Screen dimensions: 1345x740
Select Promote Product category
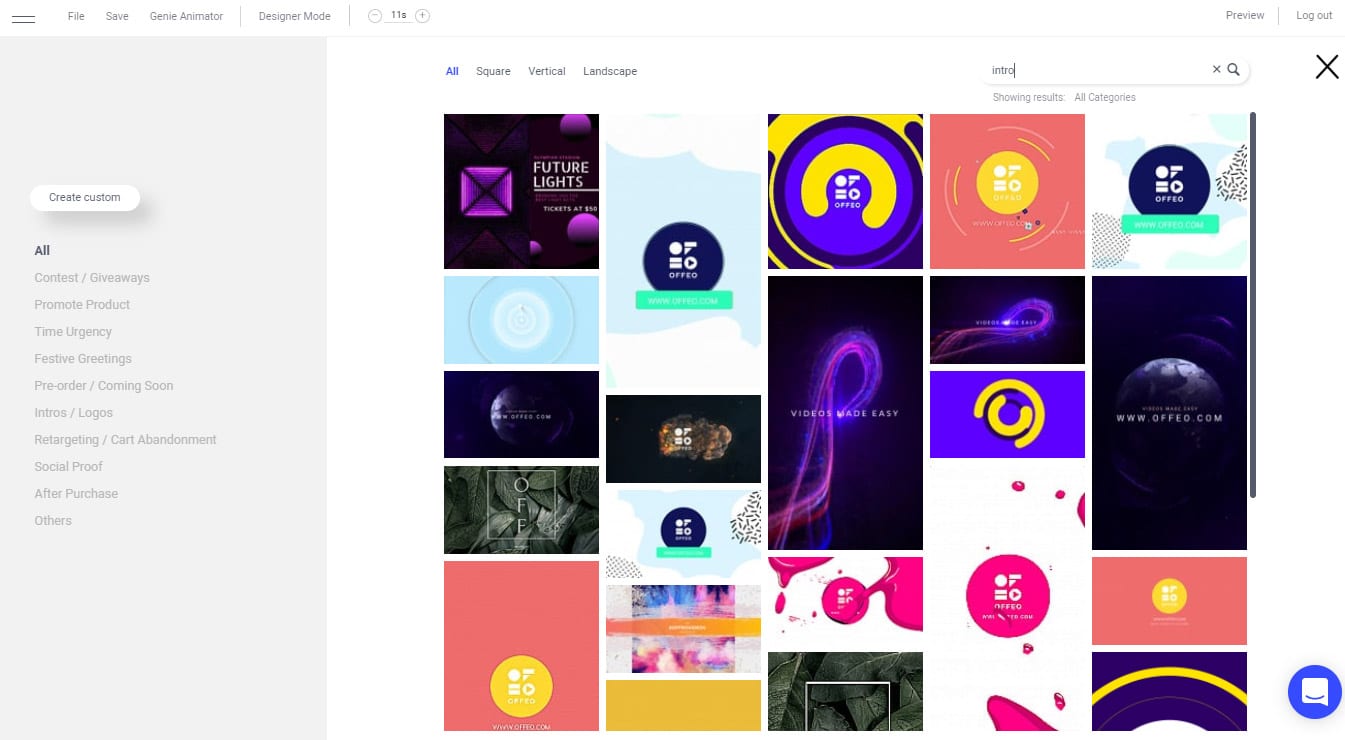pos(82,304)
